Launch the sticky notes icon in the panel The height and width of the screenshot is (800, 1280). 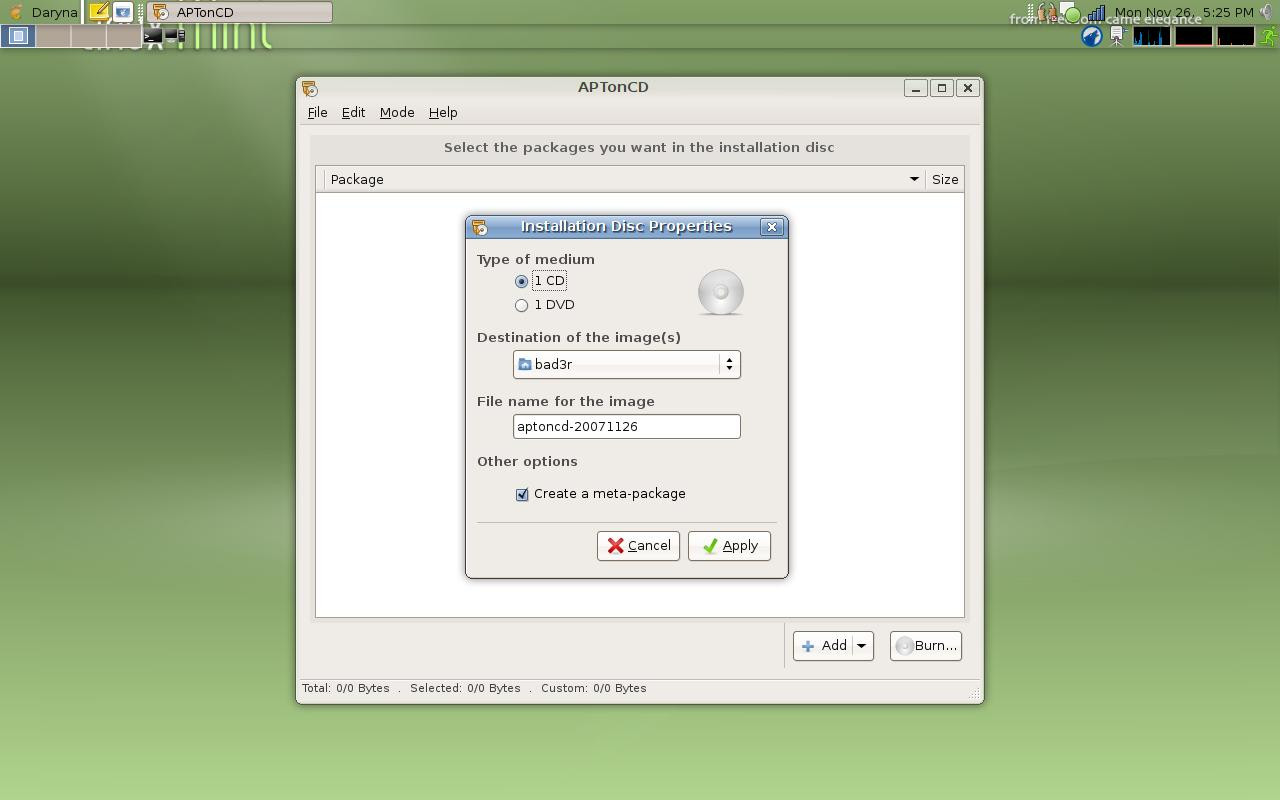pyautogui.click(x=99, y=12)
